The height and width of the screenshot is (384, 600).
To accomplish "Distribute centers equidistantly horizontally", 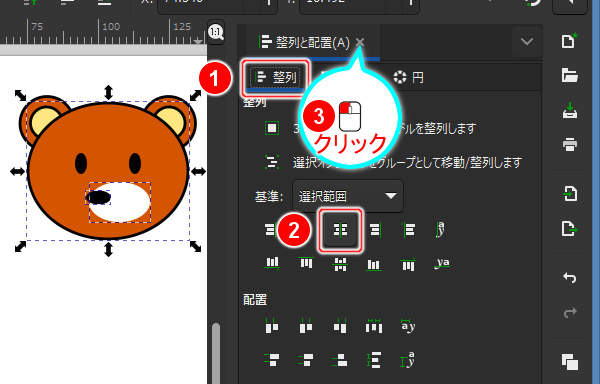I will pos(306,326).
